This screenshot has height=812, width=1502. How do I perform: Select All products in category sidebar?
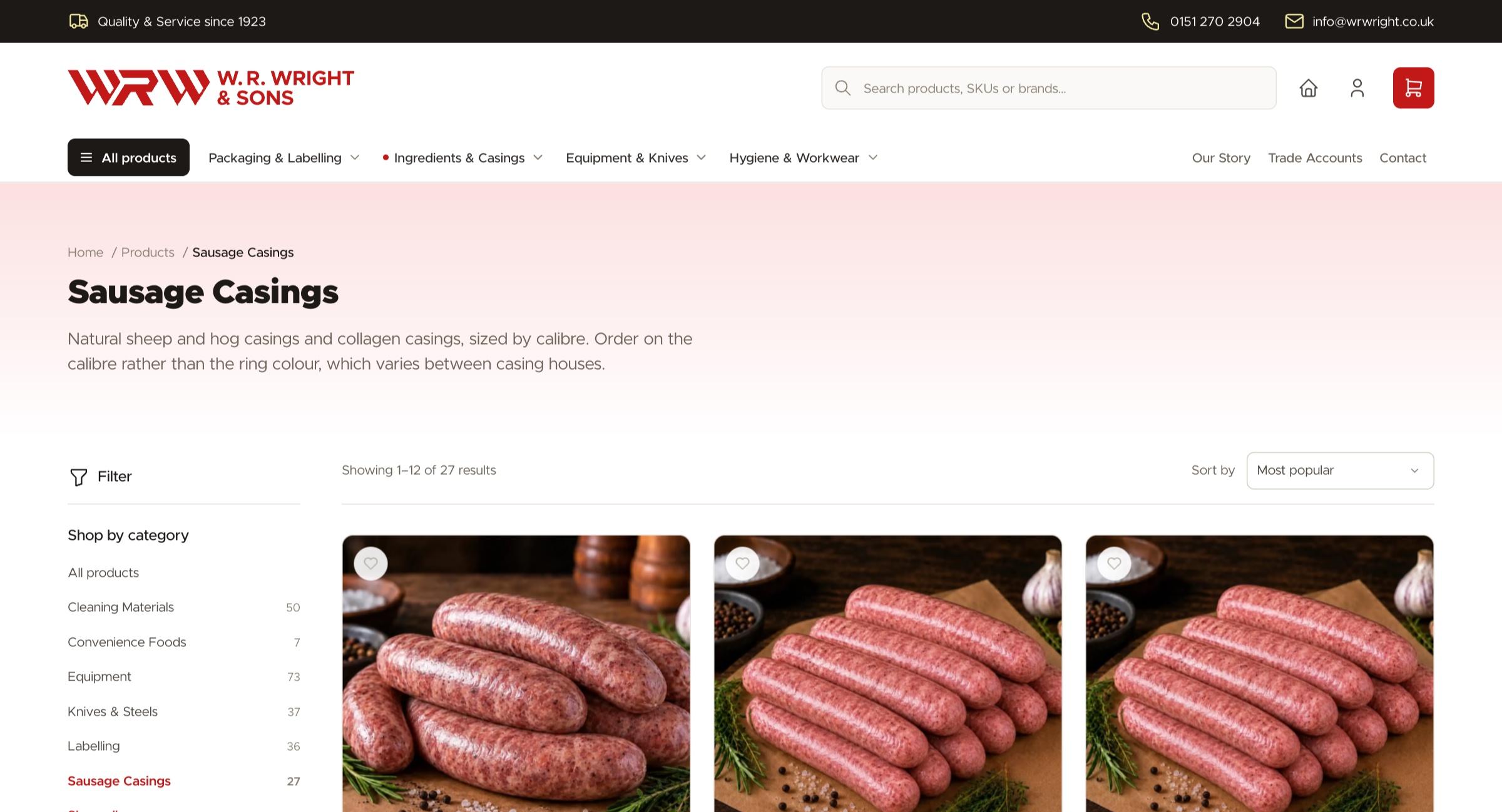(103, 572)
